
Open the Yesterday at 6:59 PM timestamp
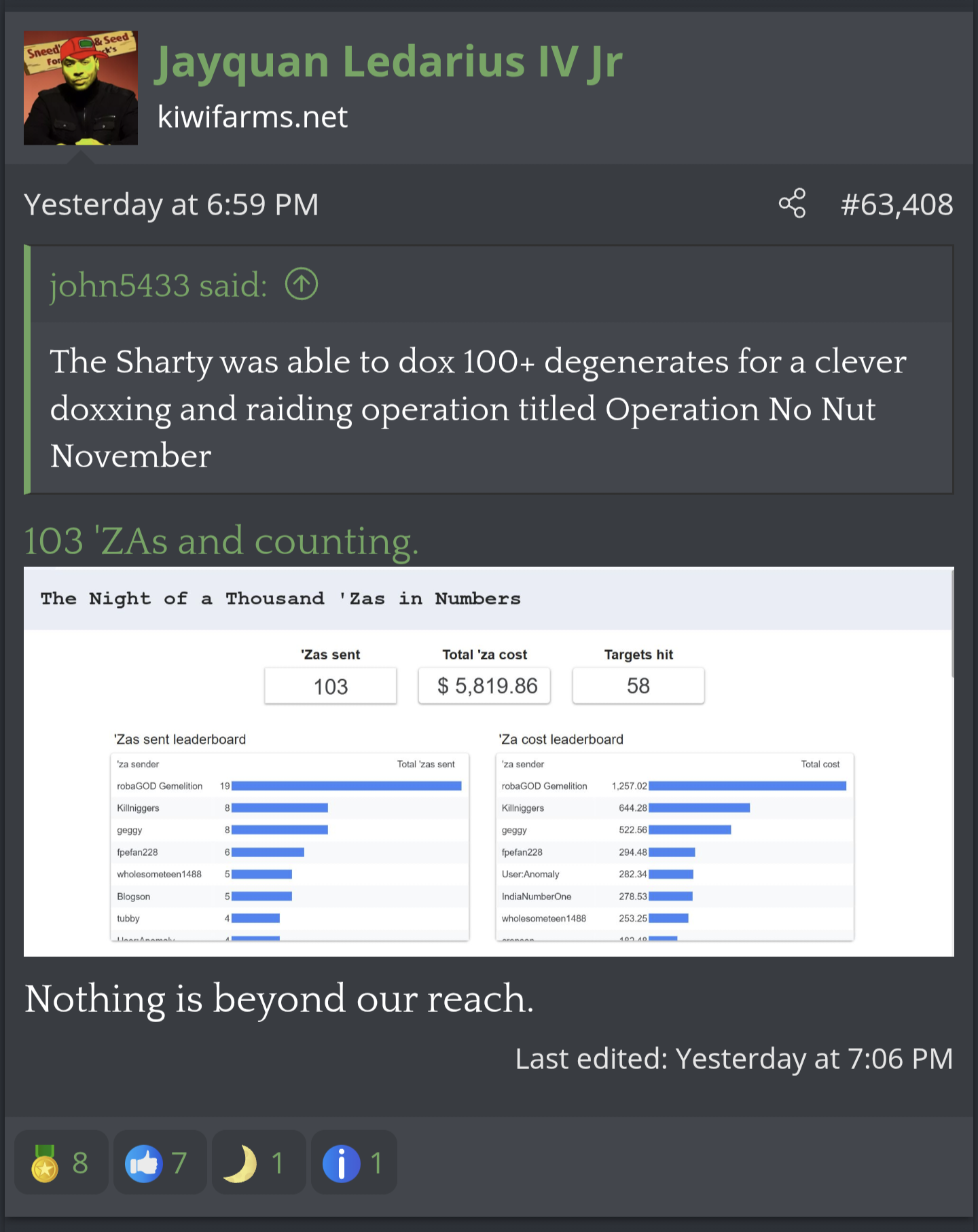(x=170, y=204)
